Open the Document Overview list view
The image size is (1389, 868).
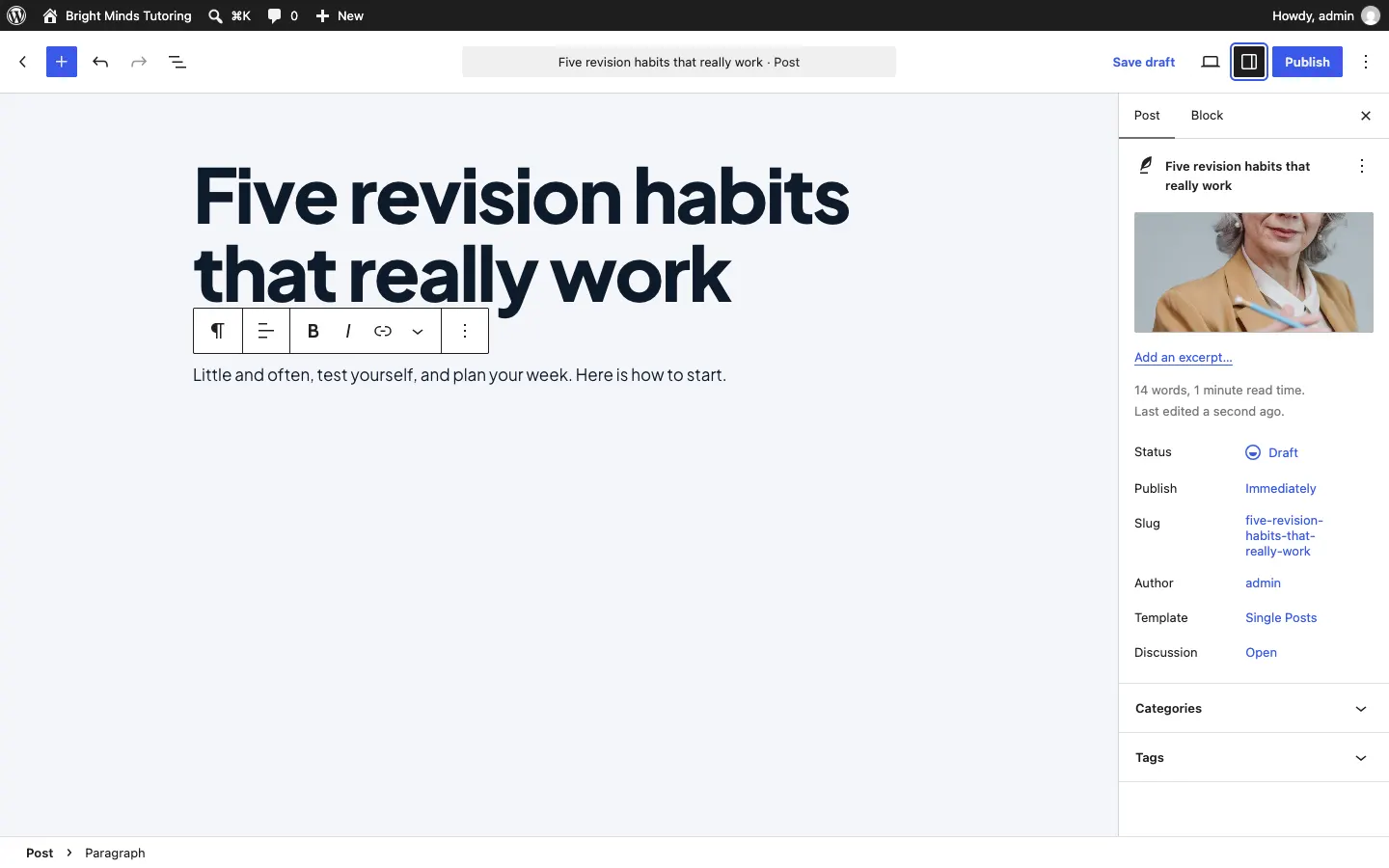tap(177, 62)
